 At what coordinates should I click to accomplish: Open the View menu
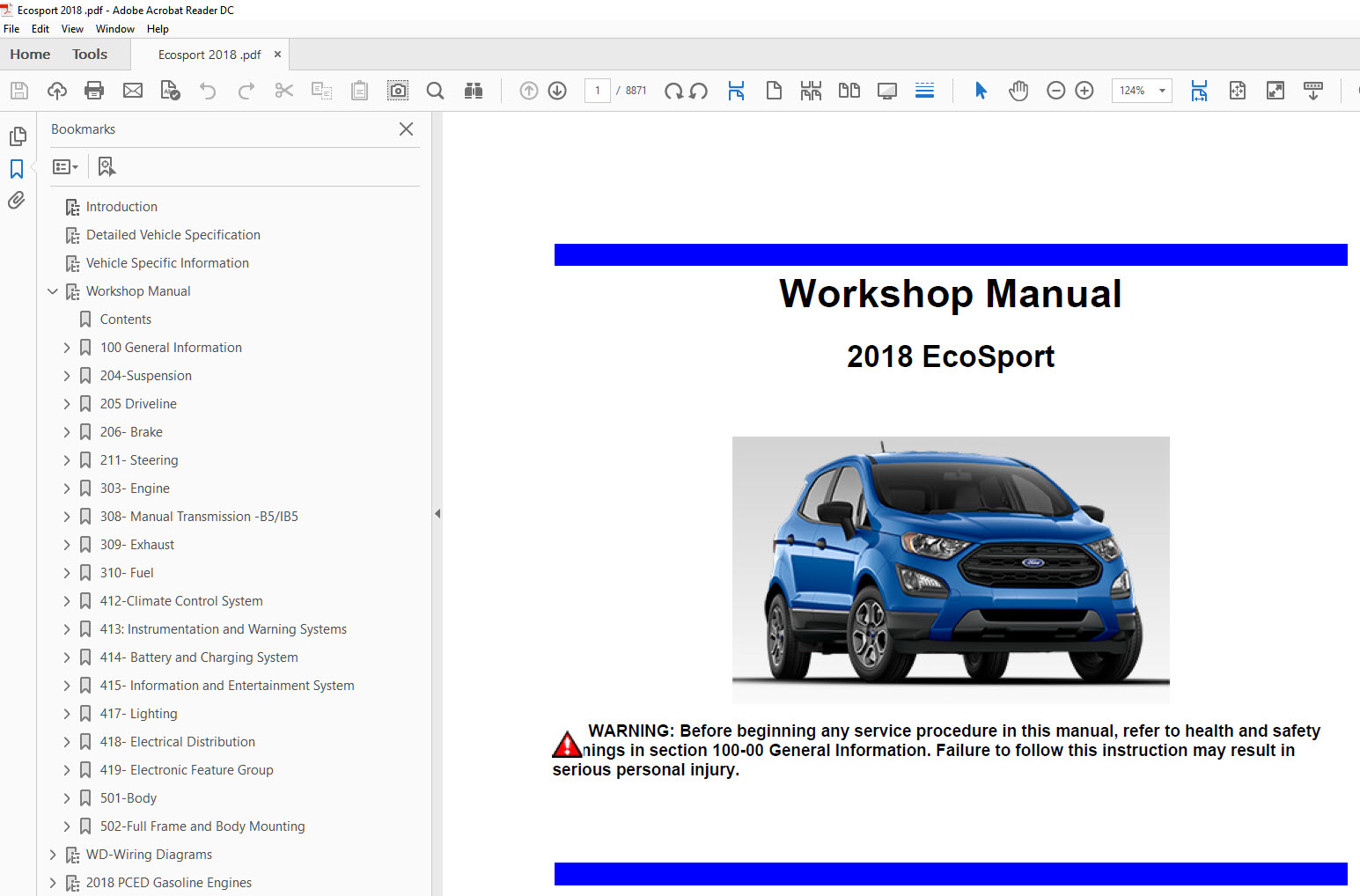(72, 29)
